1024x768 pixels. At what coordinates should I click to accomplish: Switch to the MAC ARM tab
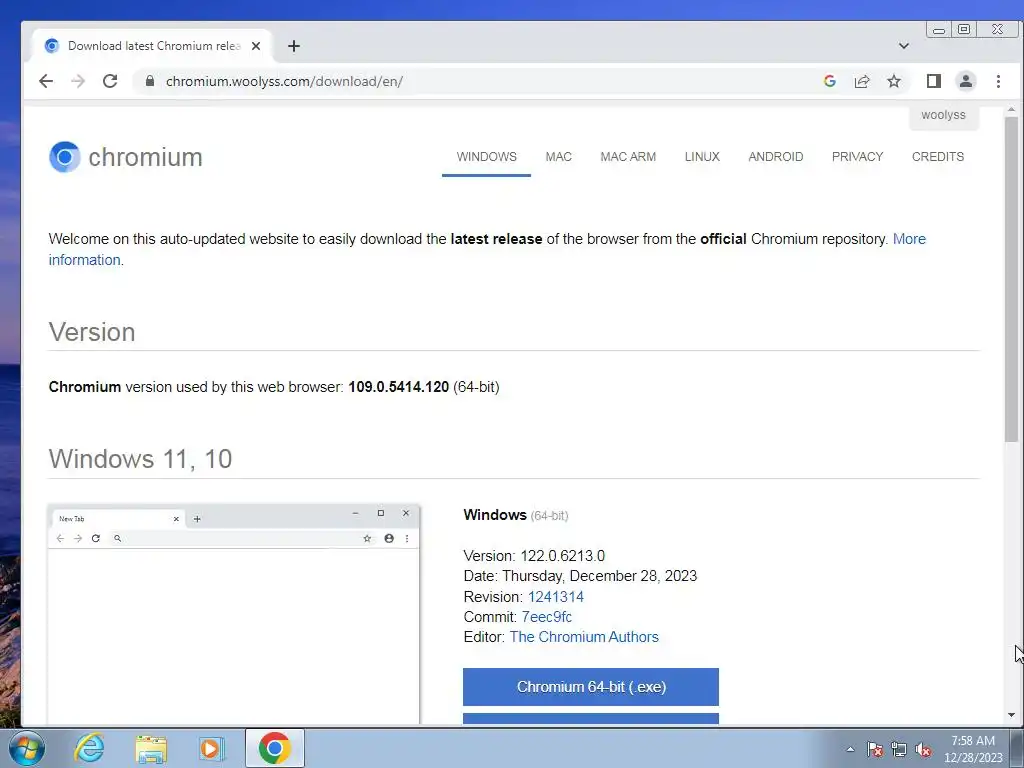point(628,157)
